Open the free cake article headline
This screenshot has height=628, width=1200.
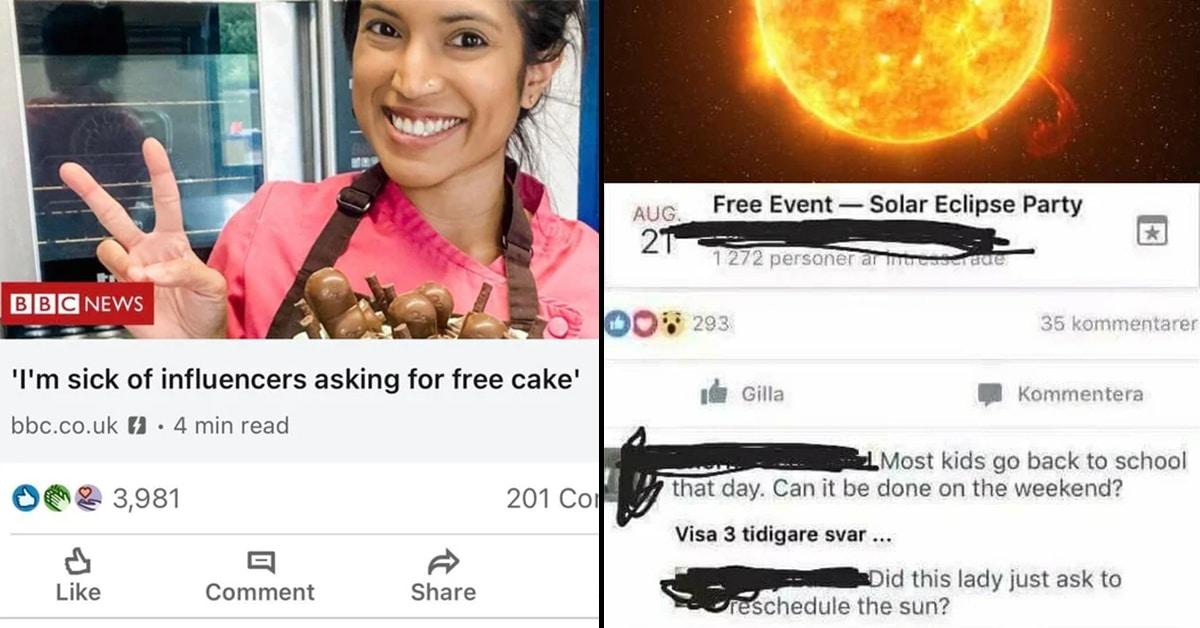click(x=296, y=381)
